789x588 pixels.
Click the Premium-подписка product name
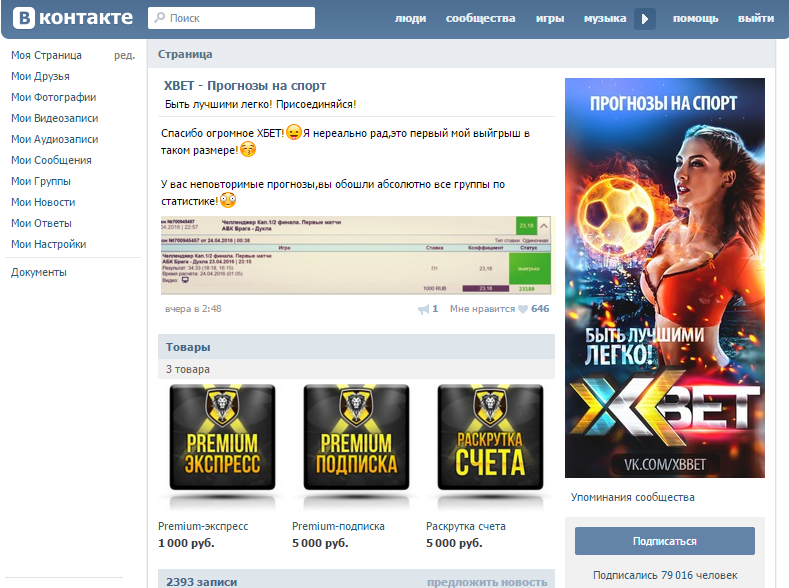[x=338, y=526]
